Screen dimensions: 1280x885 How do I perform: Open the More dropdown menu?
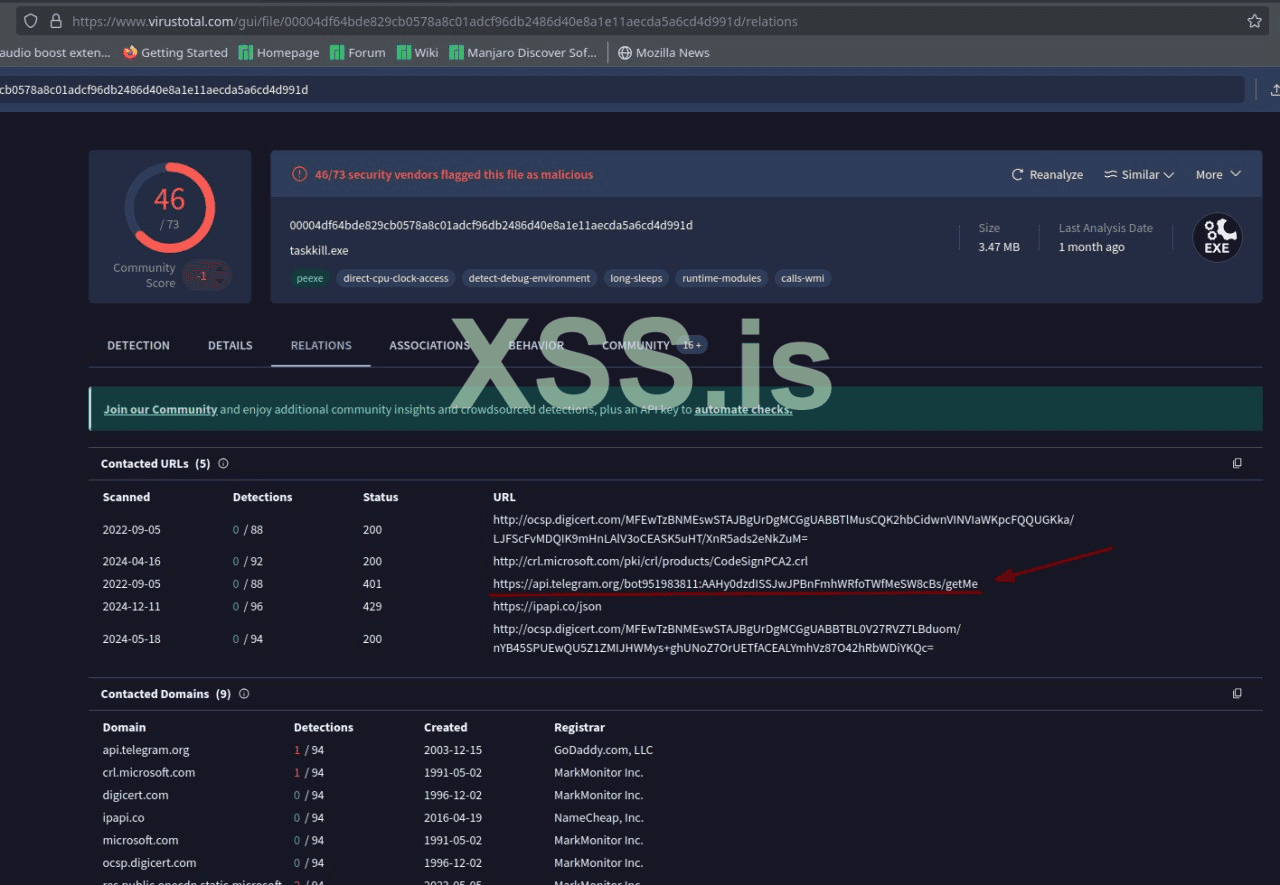pos(1218,175)
